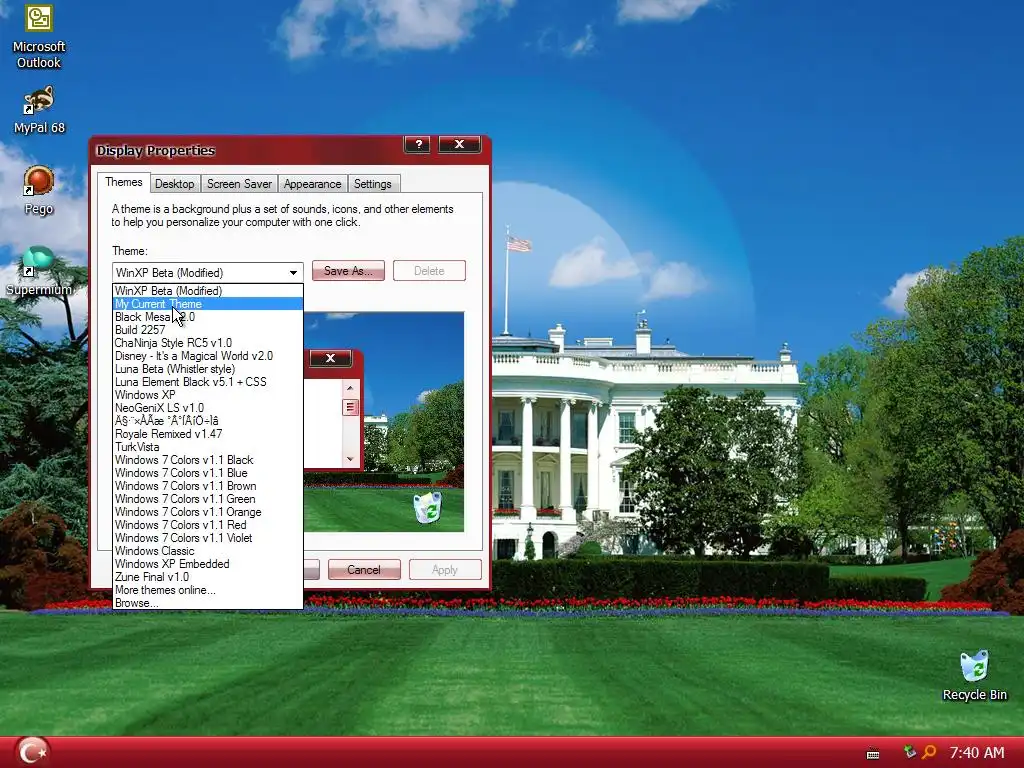Pick the Black Mesa theme entry
Screen dimensions: 1024x768
click(208, 317)
